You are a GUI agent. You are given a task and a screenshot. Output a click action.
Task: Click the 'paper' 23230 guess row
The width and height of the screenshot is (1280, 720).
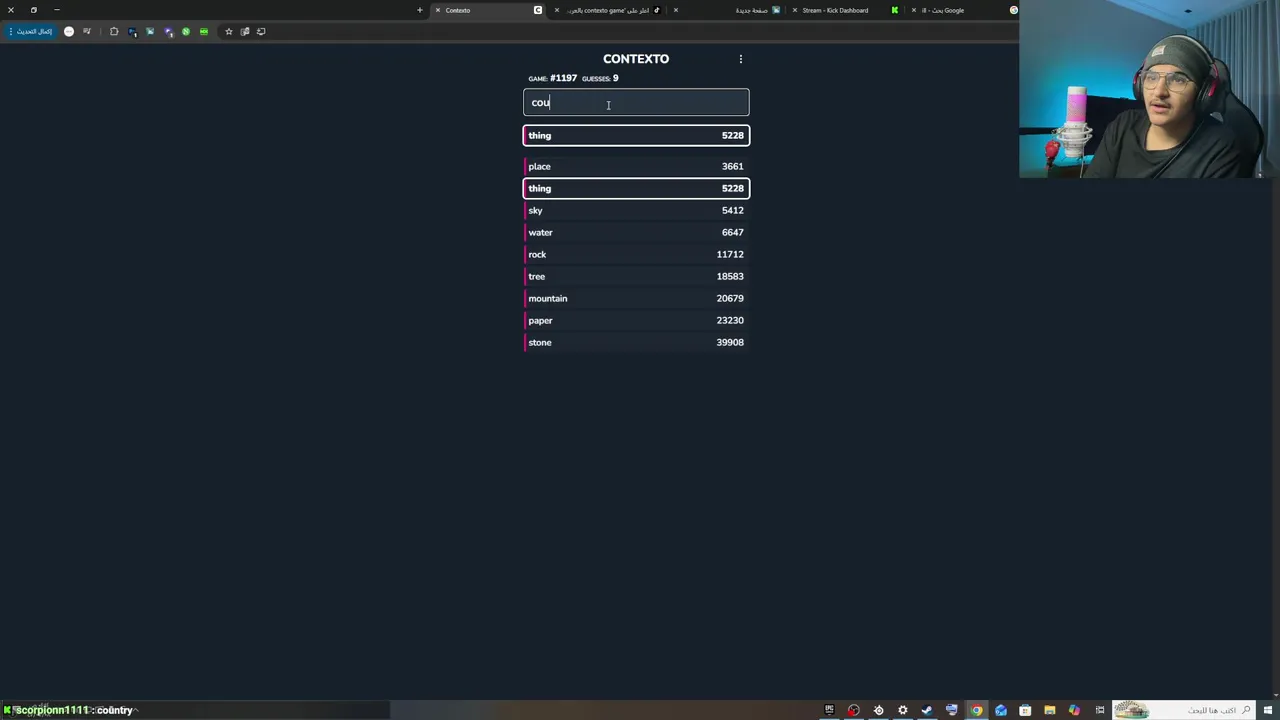(x=636, y=320)
